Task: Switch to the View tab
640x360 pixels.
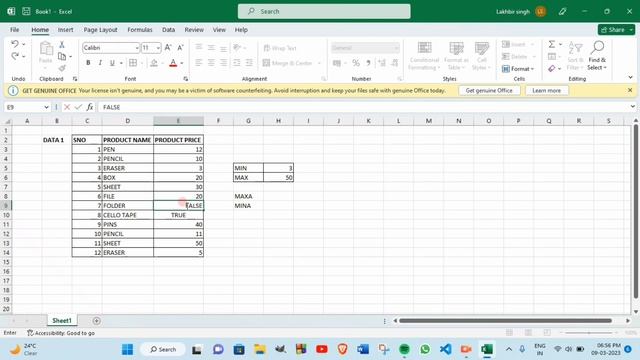Action: tap(219, 30)
